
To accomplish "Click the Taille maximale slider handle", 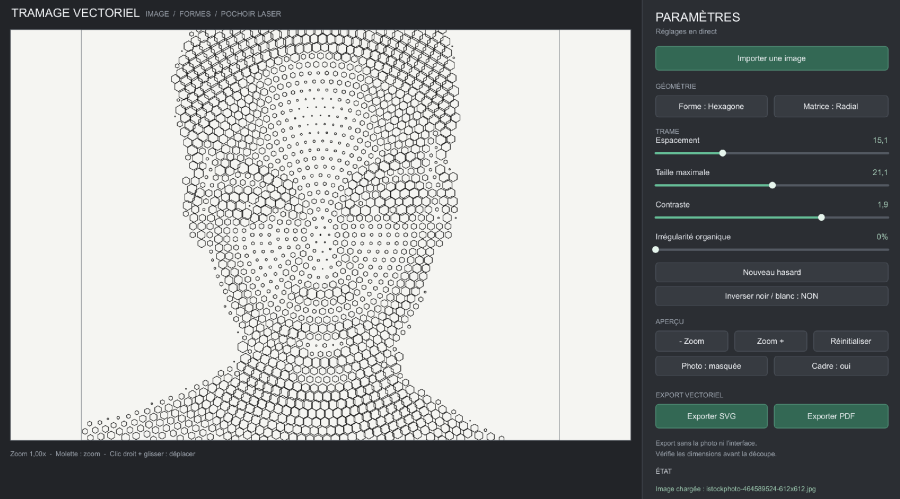I will (x=773, y=185).
